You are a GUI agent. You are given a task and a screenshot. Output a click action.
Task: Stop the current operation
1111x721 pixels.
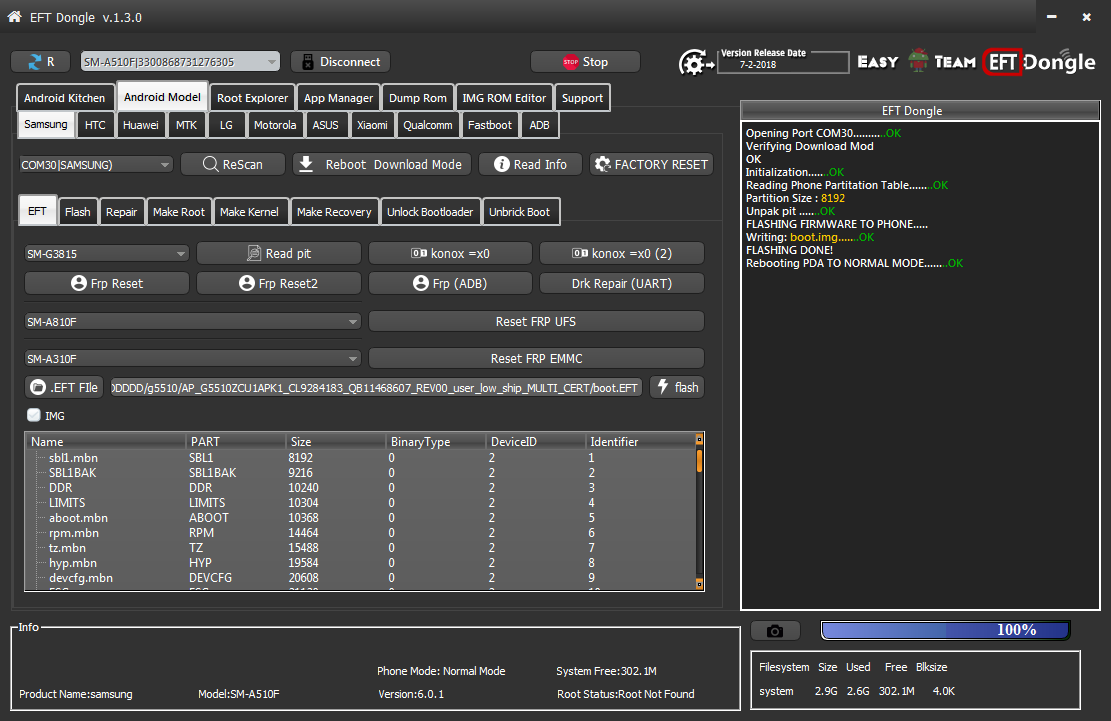click(x=585, y=62)
